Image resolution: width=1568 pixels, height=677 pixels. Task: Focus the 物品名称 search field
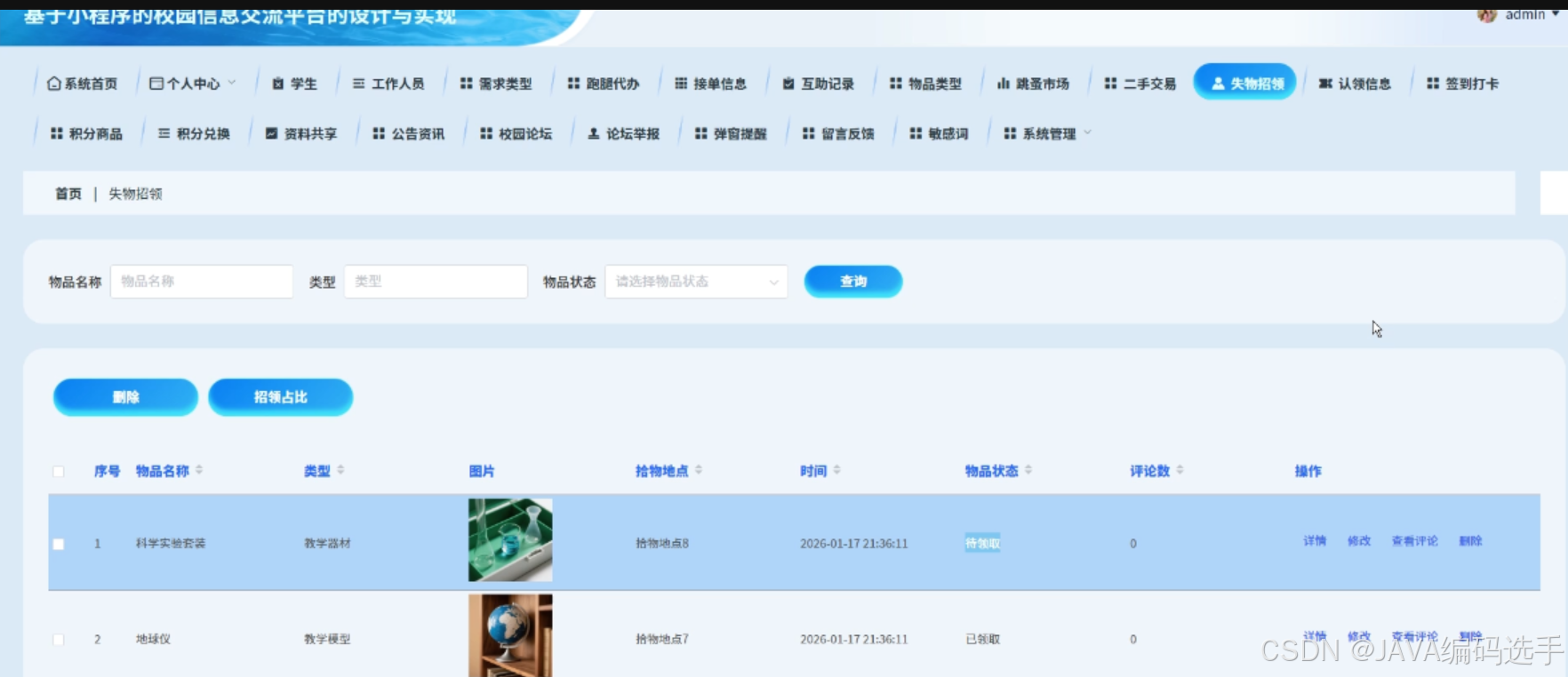pos(202,282)
